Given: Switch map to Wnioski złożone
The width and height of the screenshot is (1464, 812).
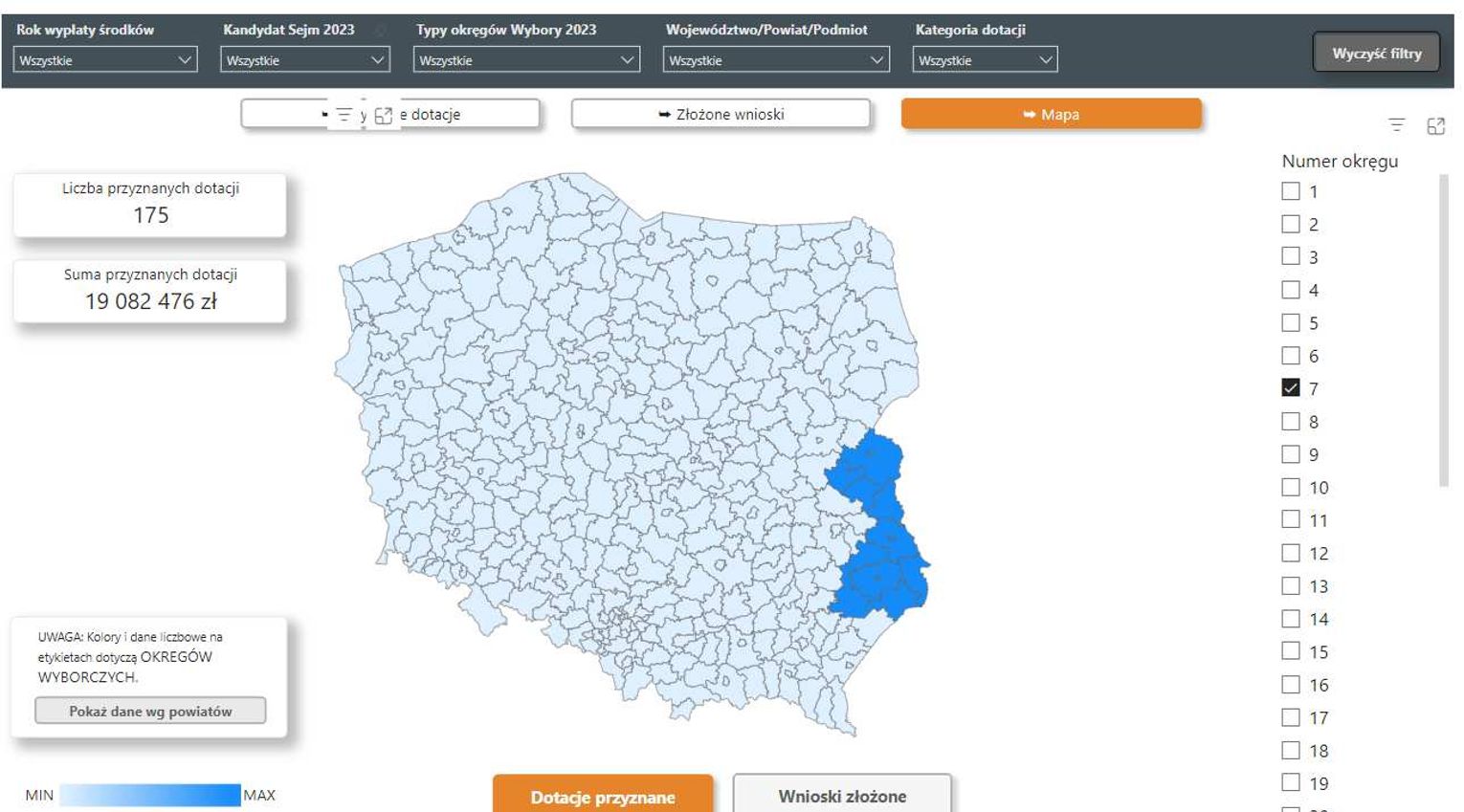Looking at the screenshot, I should [x=842, y=796].
